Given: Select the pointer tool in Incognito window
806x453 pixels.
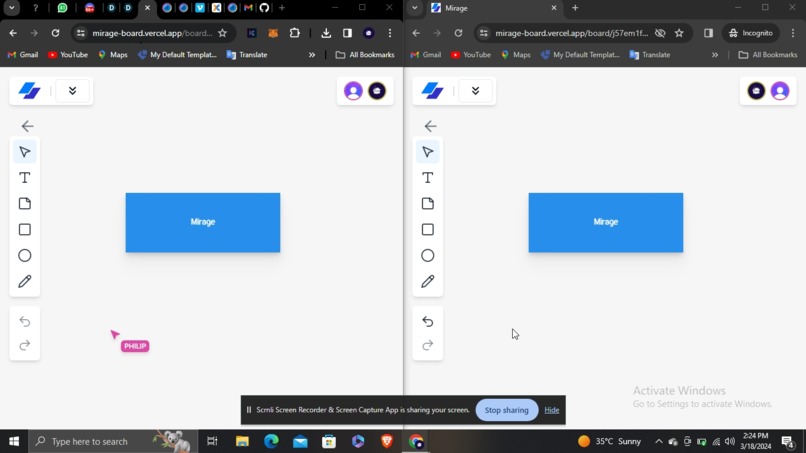Looking at the screenshot, I should 428,152.
